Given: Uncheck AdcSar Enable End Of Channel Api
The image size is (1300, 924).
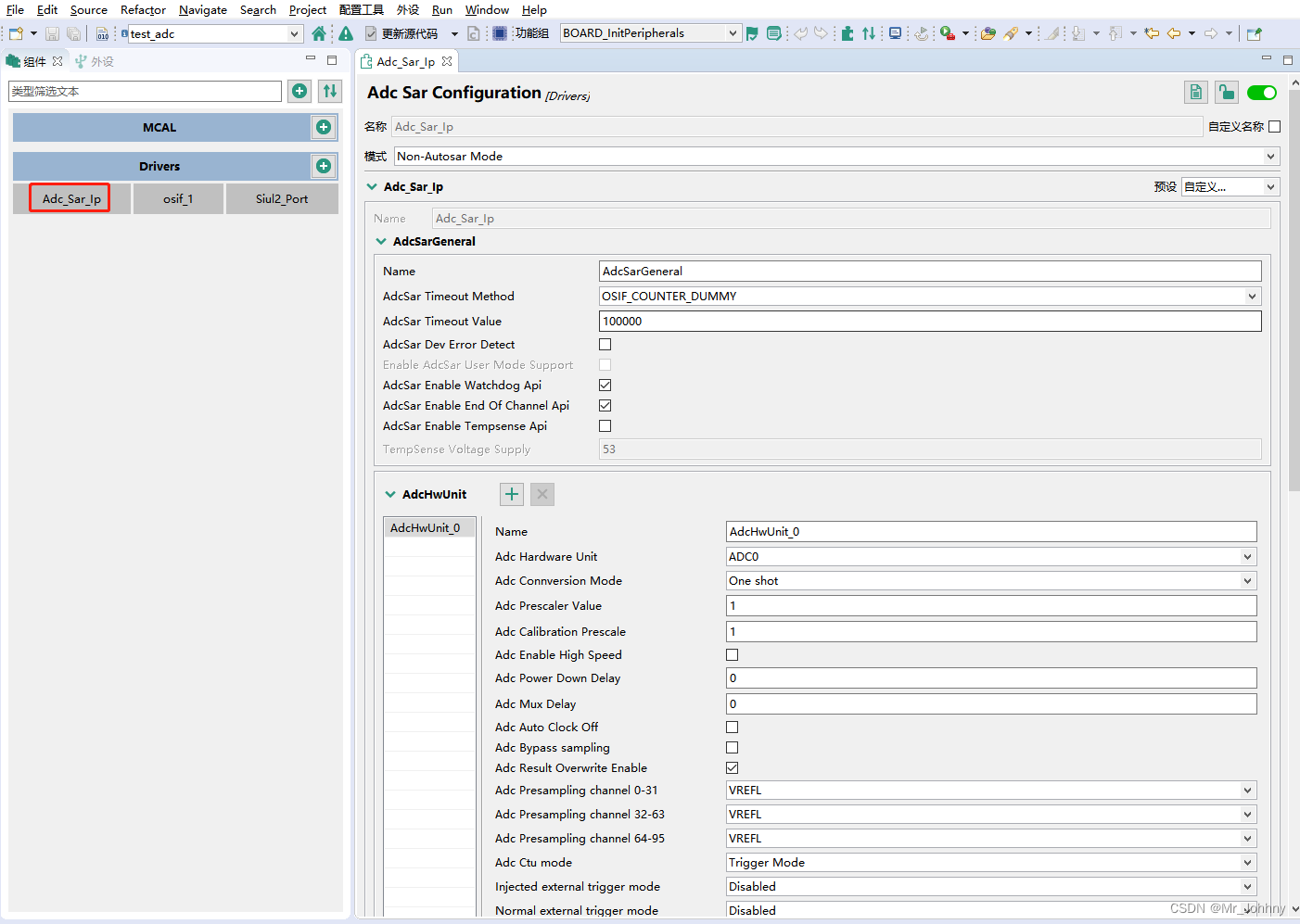Looking at the screenshot, I should point(605,405).
